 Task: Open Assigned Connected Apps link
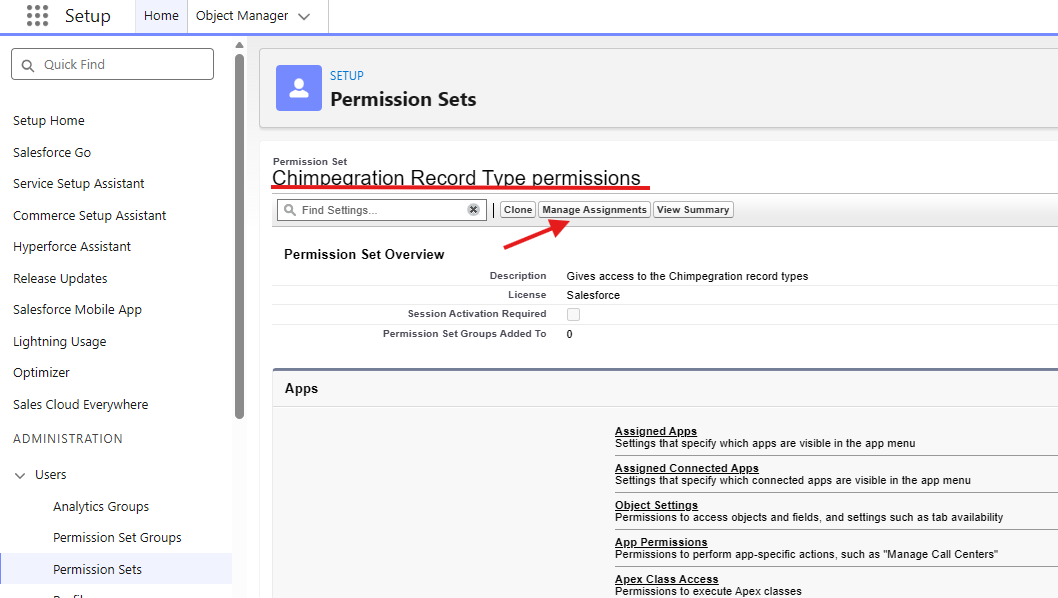687,468
